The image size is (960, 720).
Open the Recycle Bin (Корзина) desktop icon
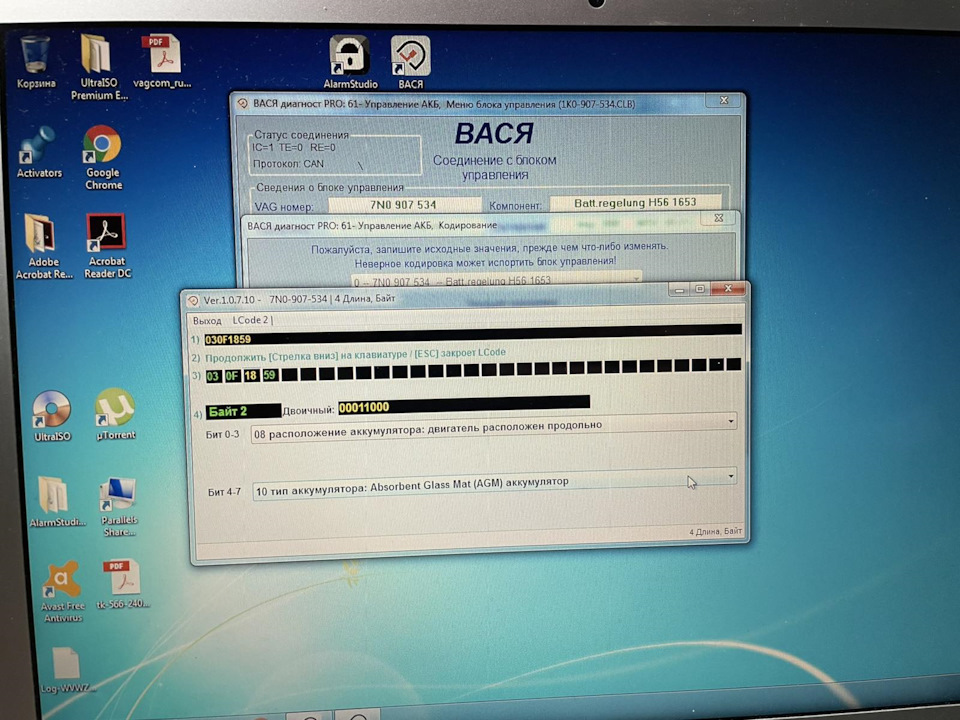pyautogui.click(x=35, y=62)
